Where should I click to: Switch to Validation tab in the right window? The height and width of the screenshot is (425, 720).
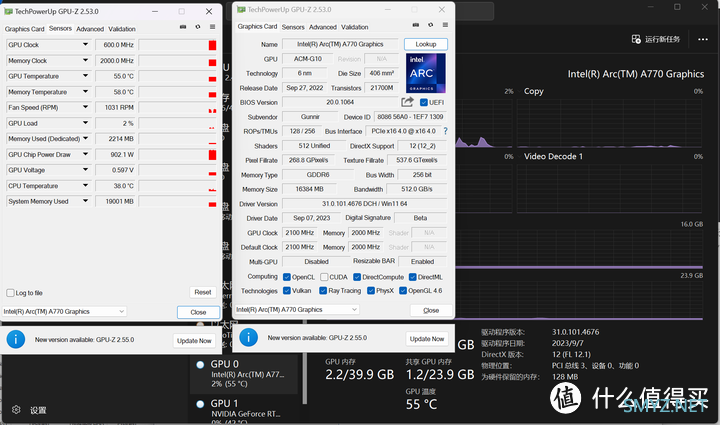(354, 27)
